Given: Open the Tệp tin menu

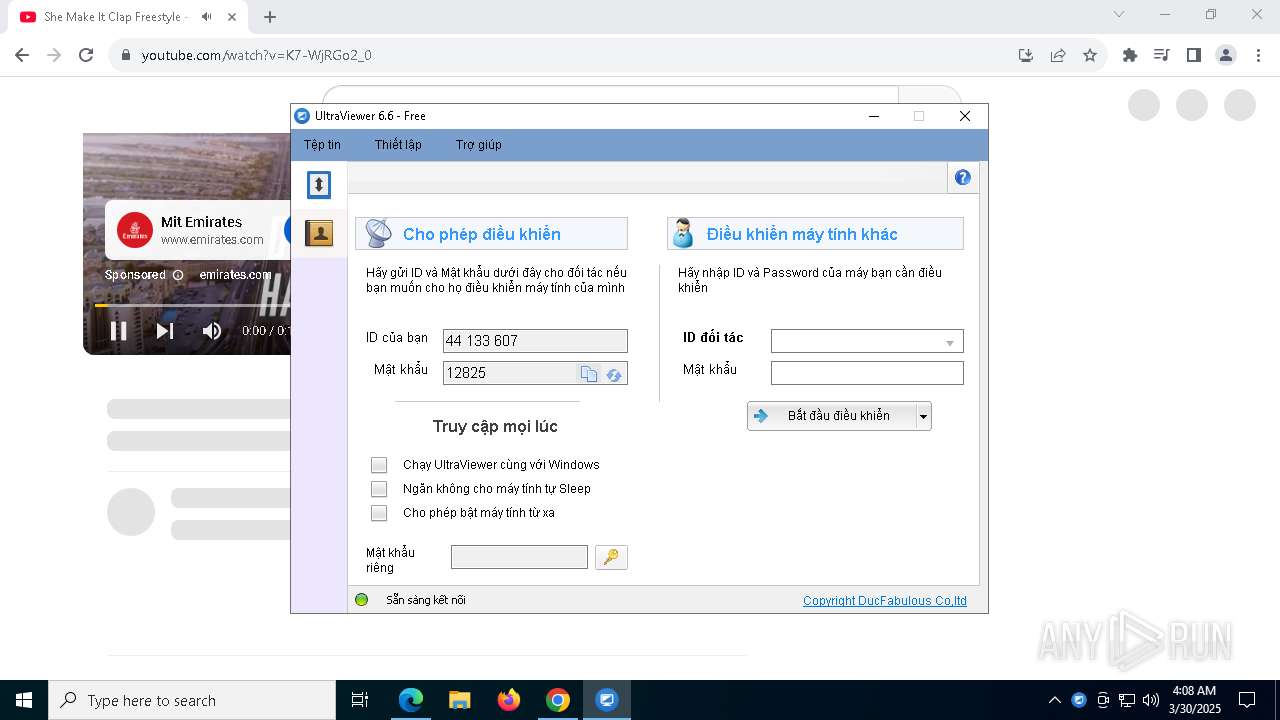Looking at the screenshot, I should tap(322, 145).
